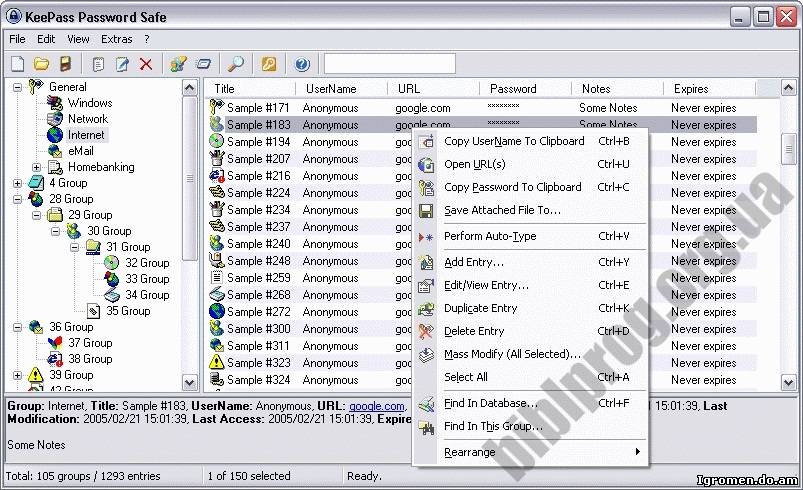
Task: Click the floppy icon beside Save Attached File
Action: (426, 210)
